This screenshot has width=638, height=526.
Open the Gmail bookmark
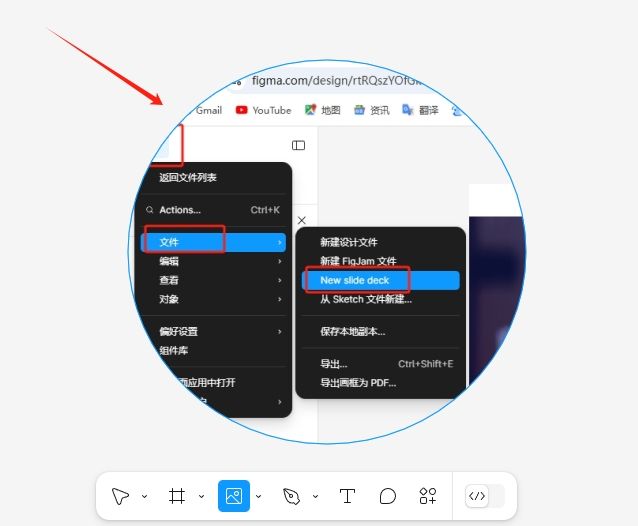coord(209,110)
